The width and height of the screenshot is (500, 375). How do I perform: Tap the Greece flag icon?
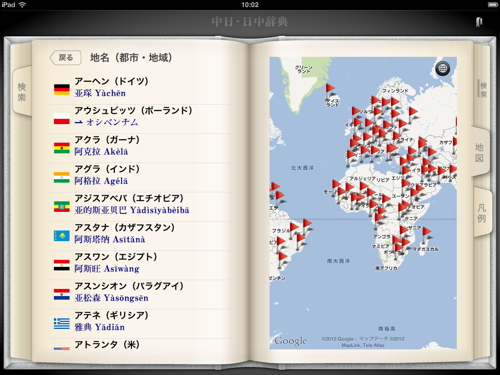point(62,324)
